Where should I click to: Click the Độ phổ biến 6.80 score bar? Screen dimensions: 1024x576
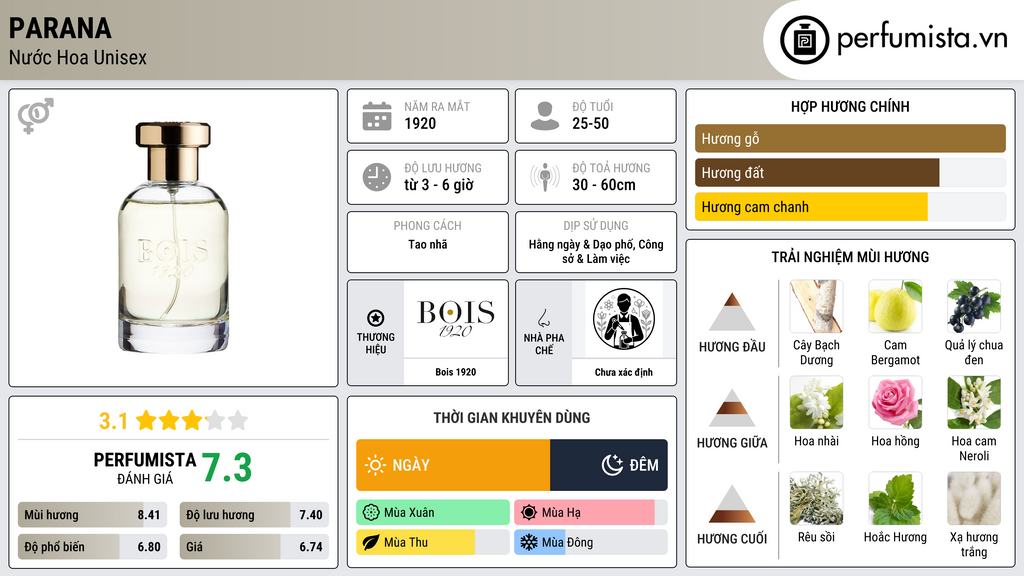93,547
